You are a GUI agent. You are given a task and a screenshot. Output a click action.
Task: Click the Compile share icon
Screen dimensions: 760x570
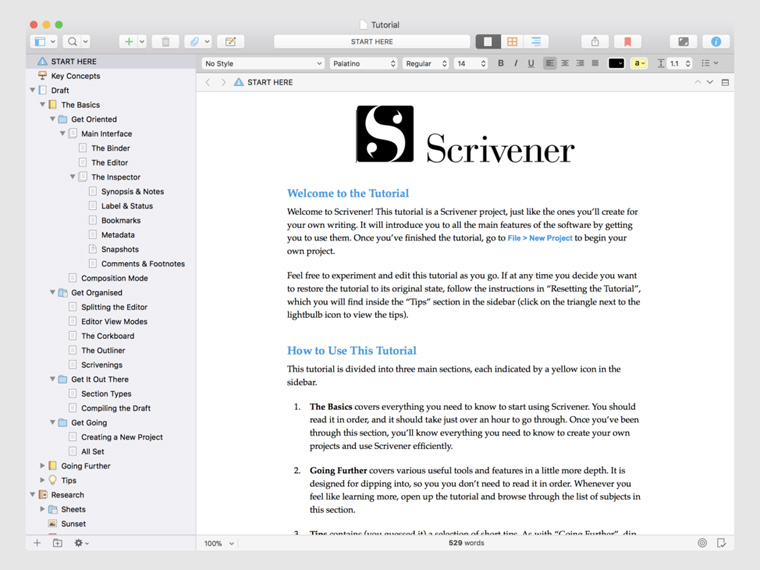click(595, 42)
